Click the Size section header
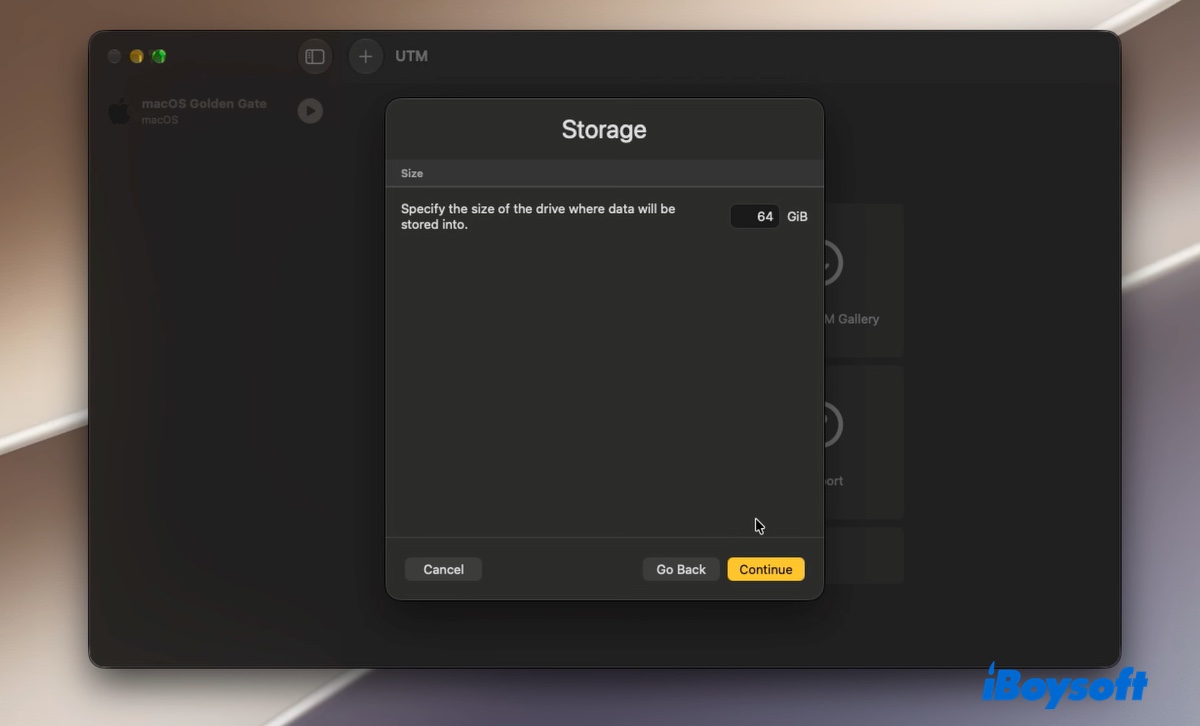 click(x=412, y=173)
